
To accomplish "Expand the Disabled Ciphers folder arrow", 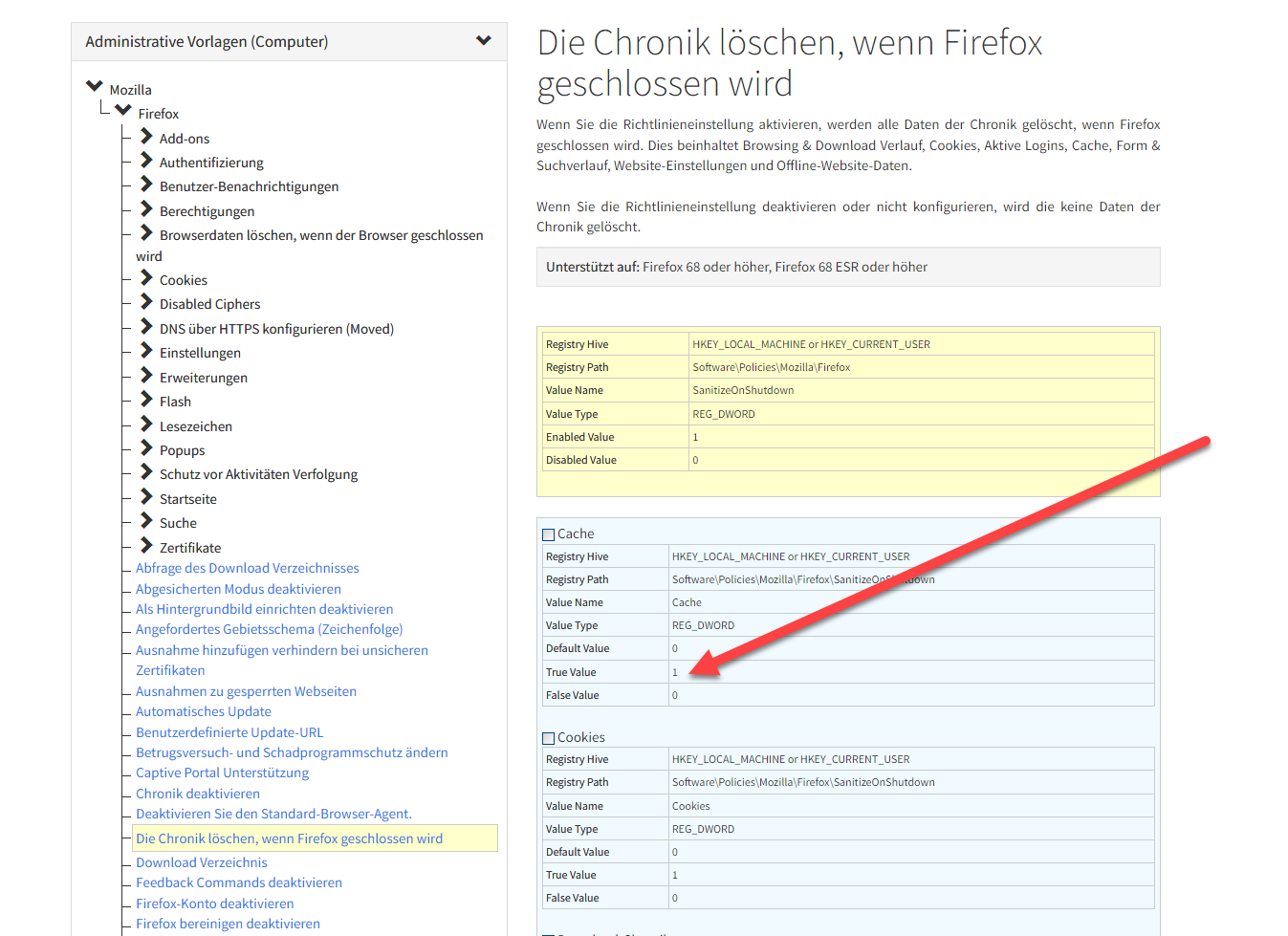I will coord(146,302).
